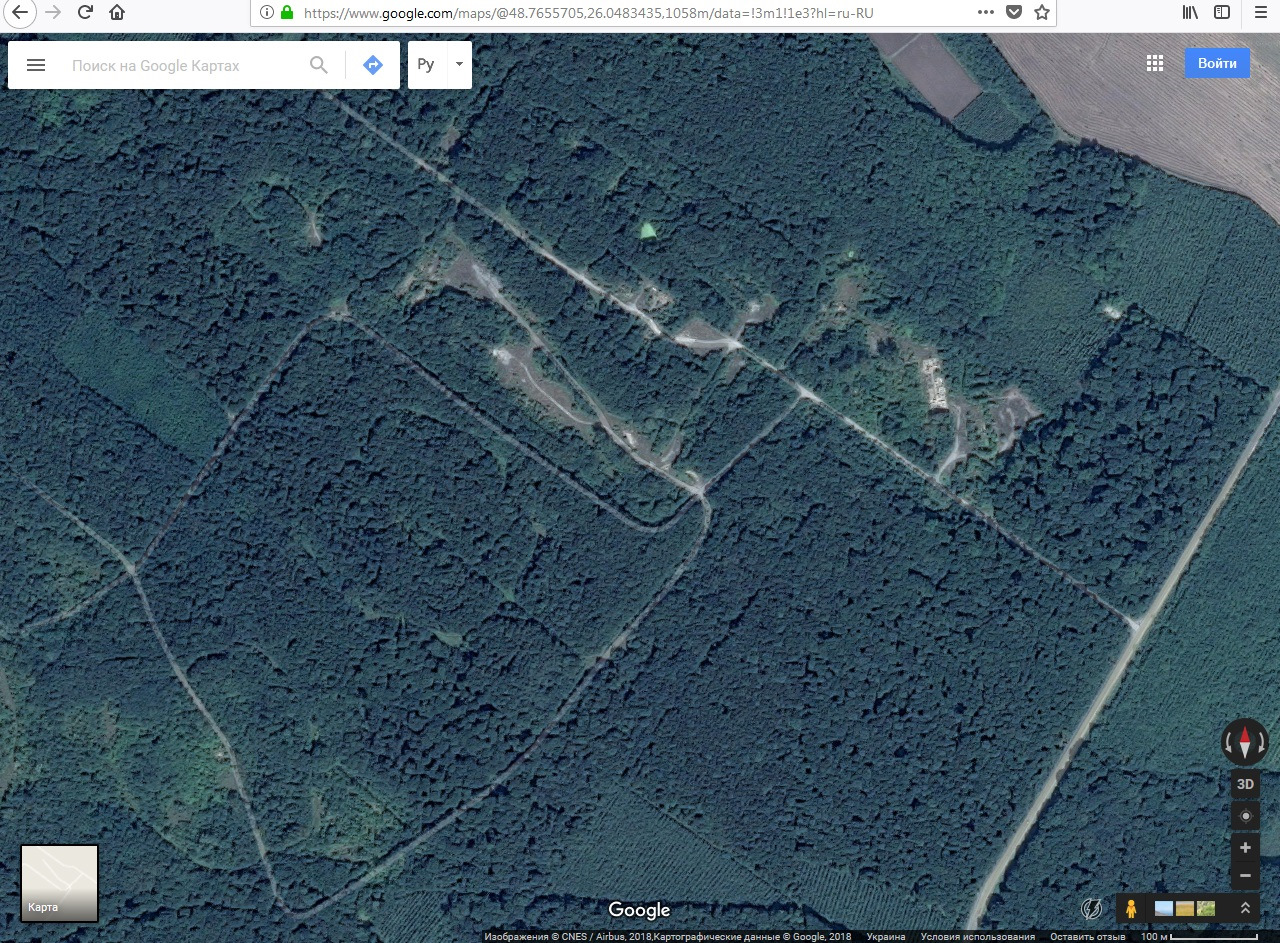This screenshot has width=1280, height=943.
Task: Open the Google Maps hamburger menu
Action: tap(36, 65)
